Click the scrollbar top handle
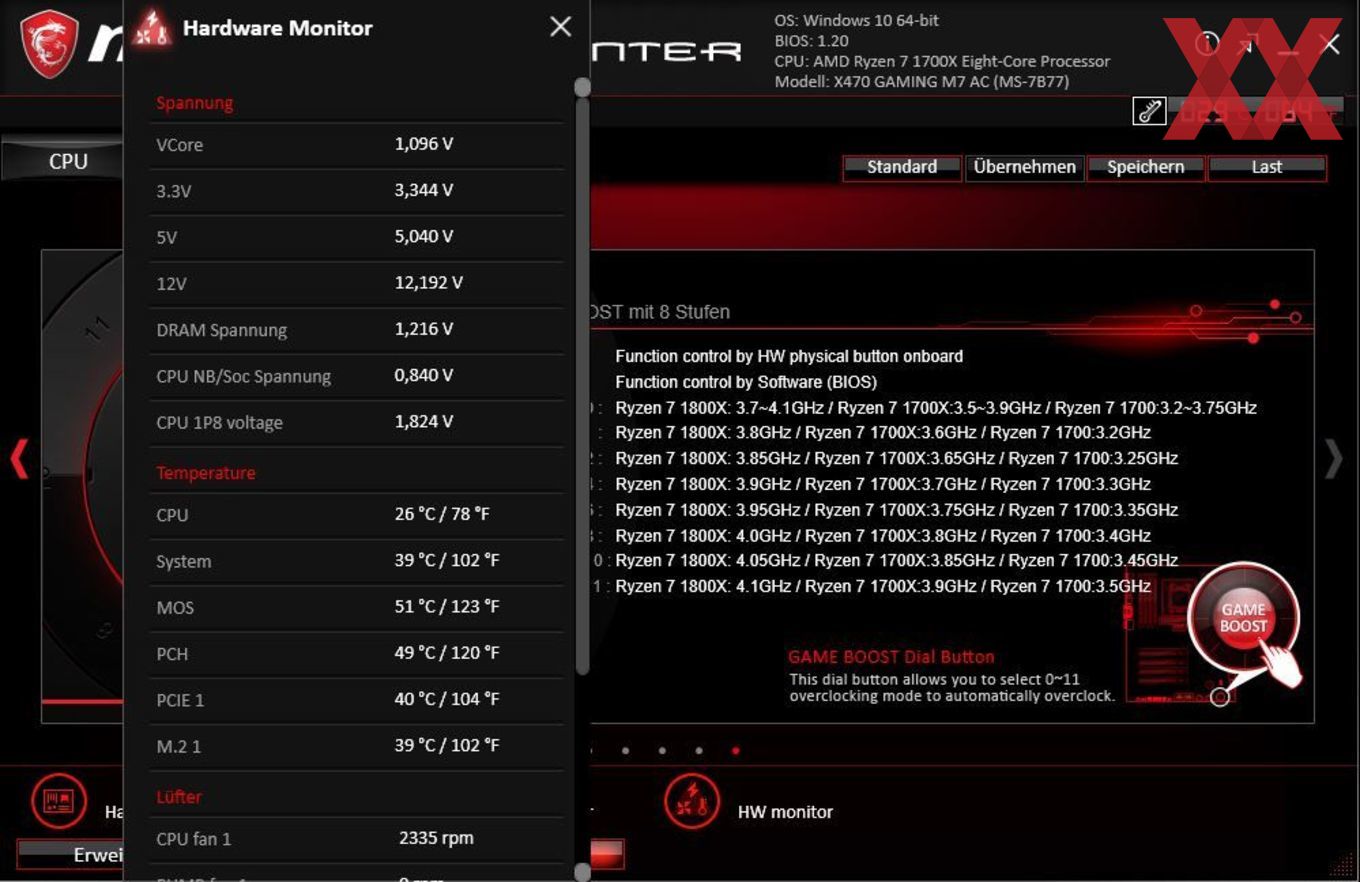This screenshot has width=1360, height=882. [582, 87]
